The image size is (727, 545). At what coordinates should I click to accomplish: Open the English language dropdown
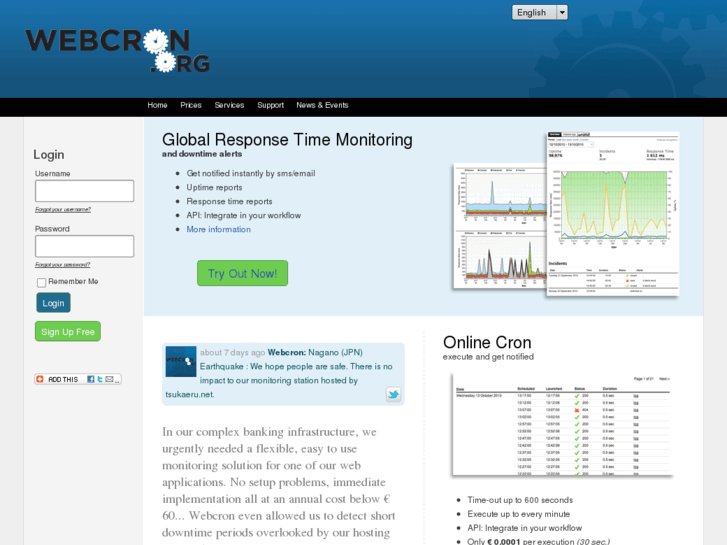(x=539, y=13)
